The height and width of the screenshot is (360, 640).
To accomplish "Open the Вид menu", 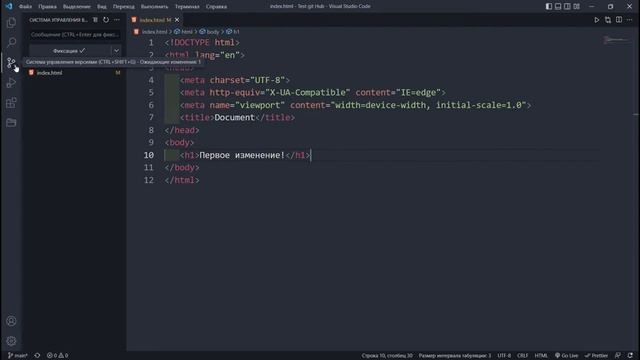I will pos(102,7).
